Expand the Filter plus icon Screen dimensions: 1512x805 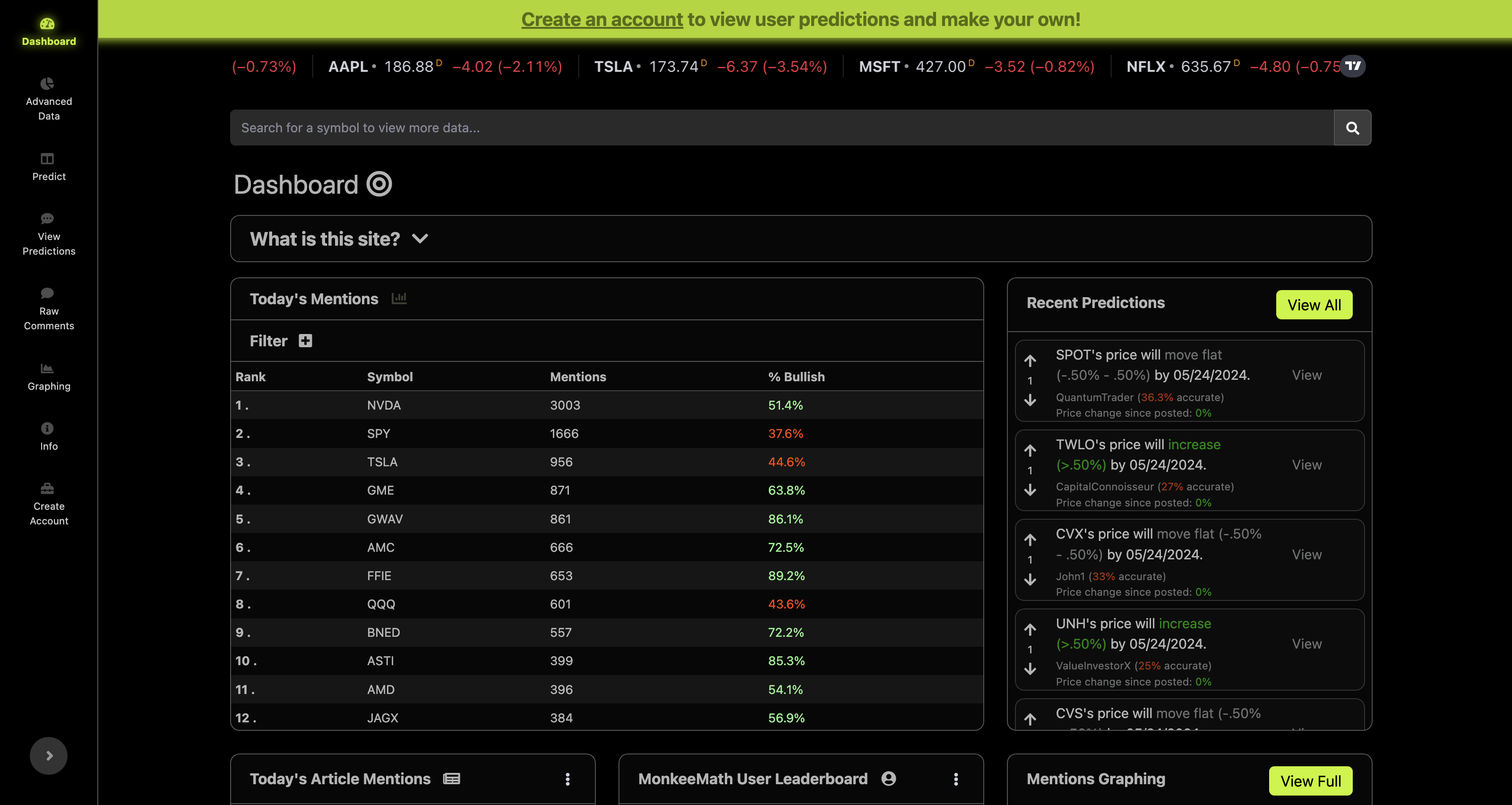coord(305,341)
